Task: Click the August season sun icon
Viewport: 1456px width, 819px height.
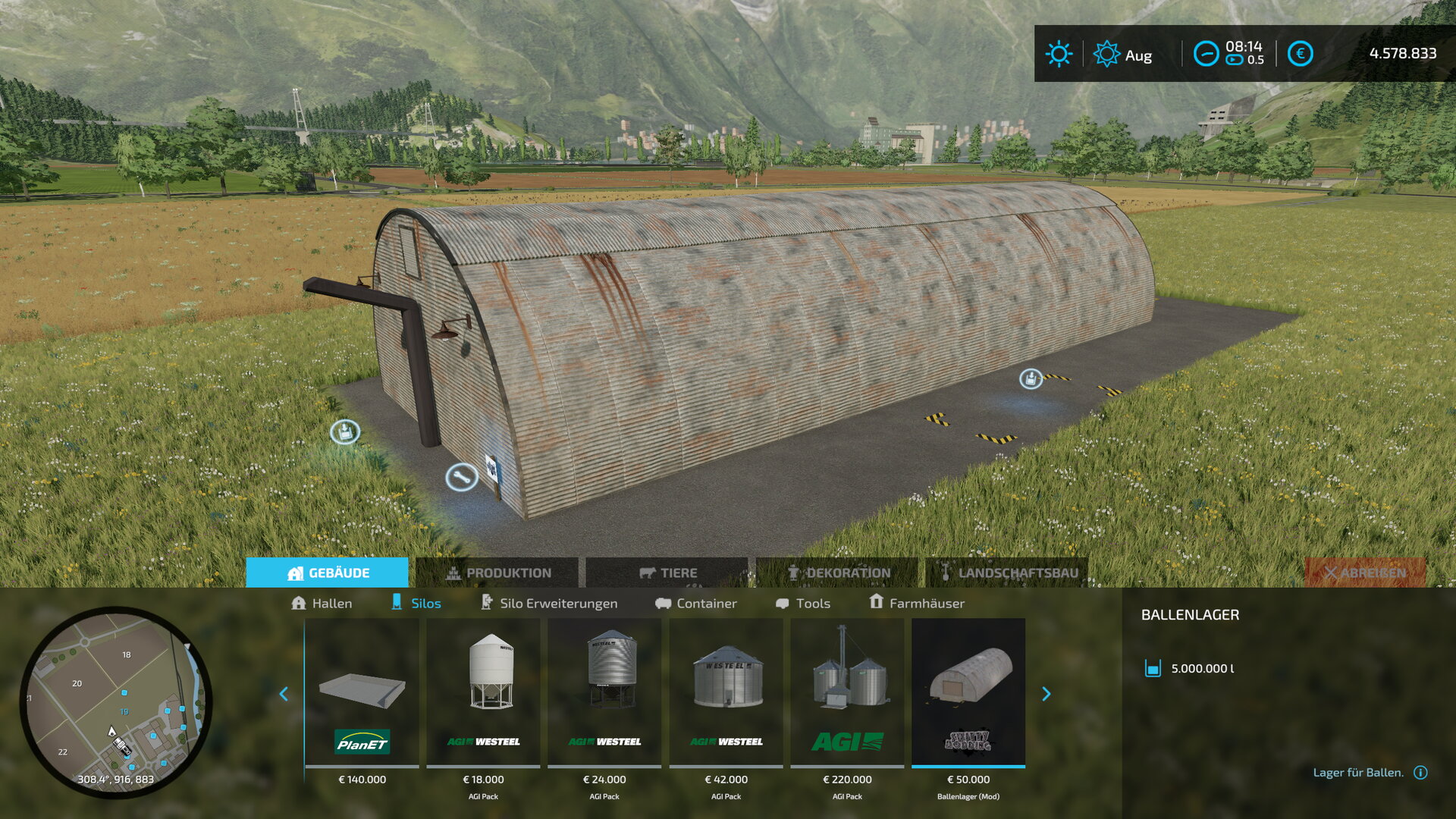Action: pos(1106,54)
